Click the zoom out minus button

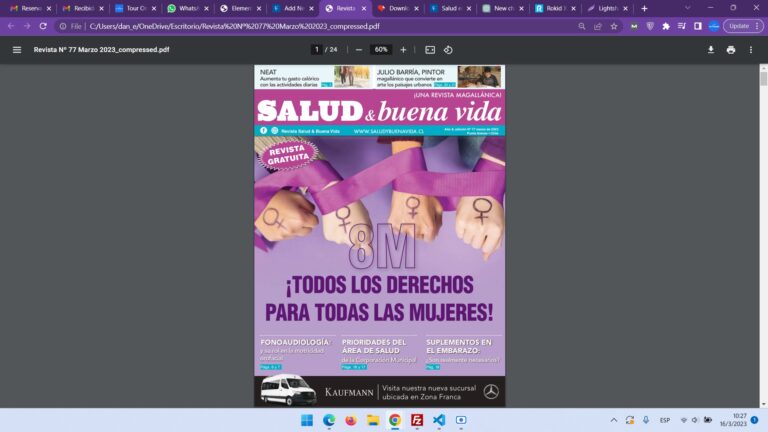click(x=358, y=49)
